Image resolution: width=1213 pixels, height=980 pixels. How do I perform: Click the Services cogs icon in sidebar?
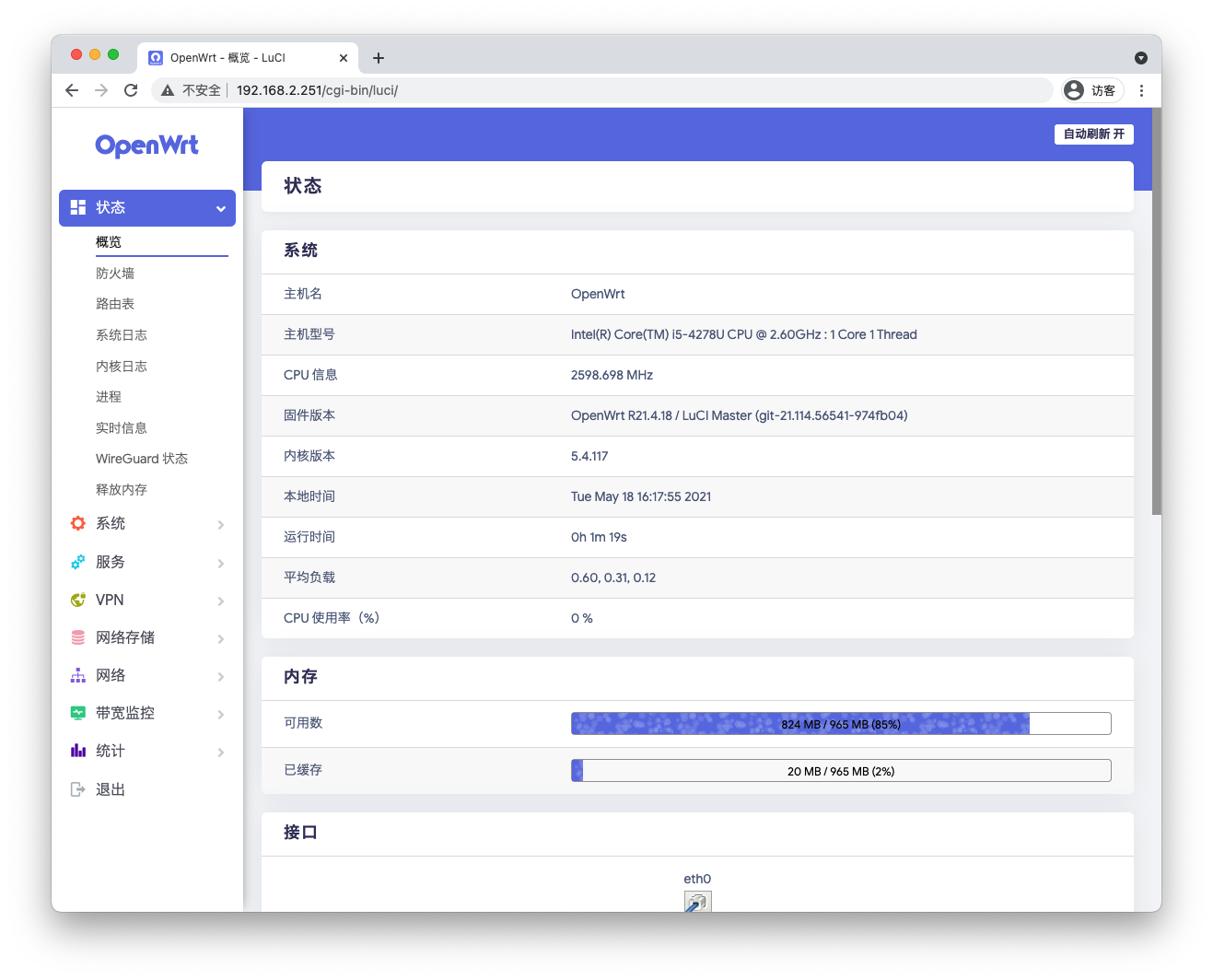click(x=78, y=562)
